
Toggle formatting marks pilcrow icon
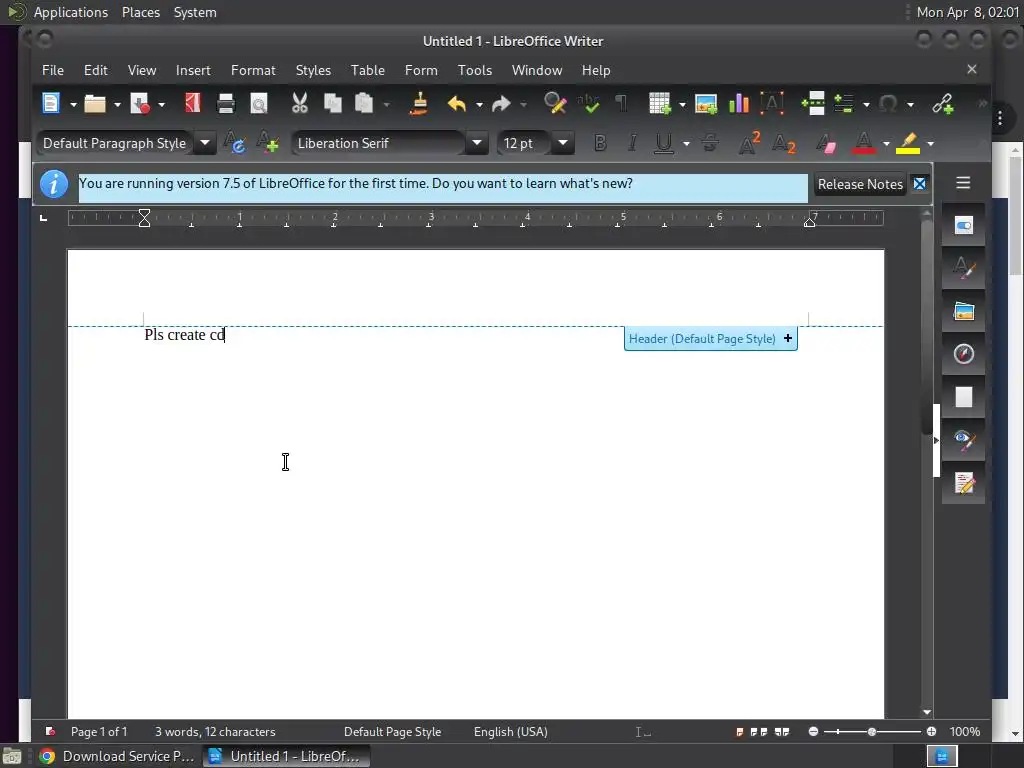click(621, 103)
